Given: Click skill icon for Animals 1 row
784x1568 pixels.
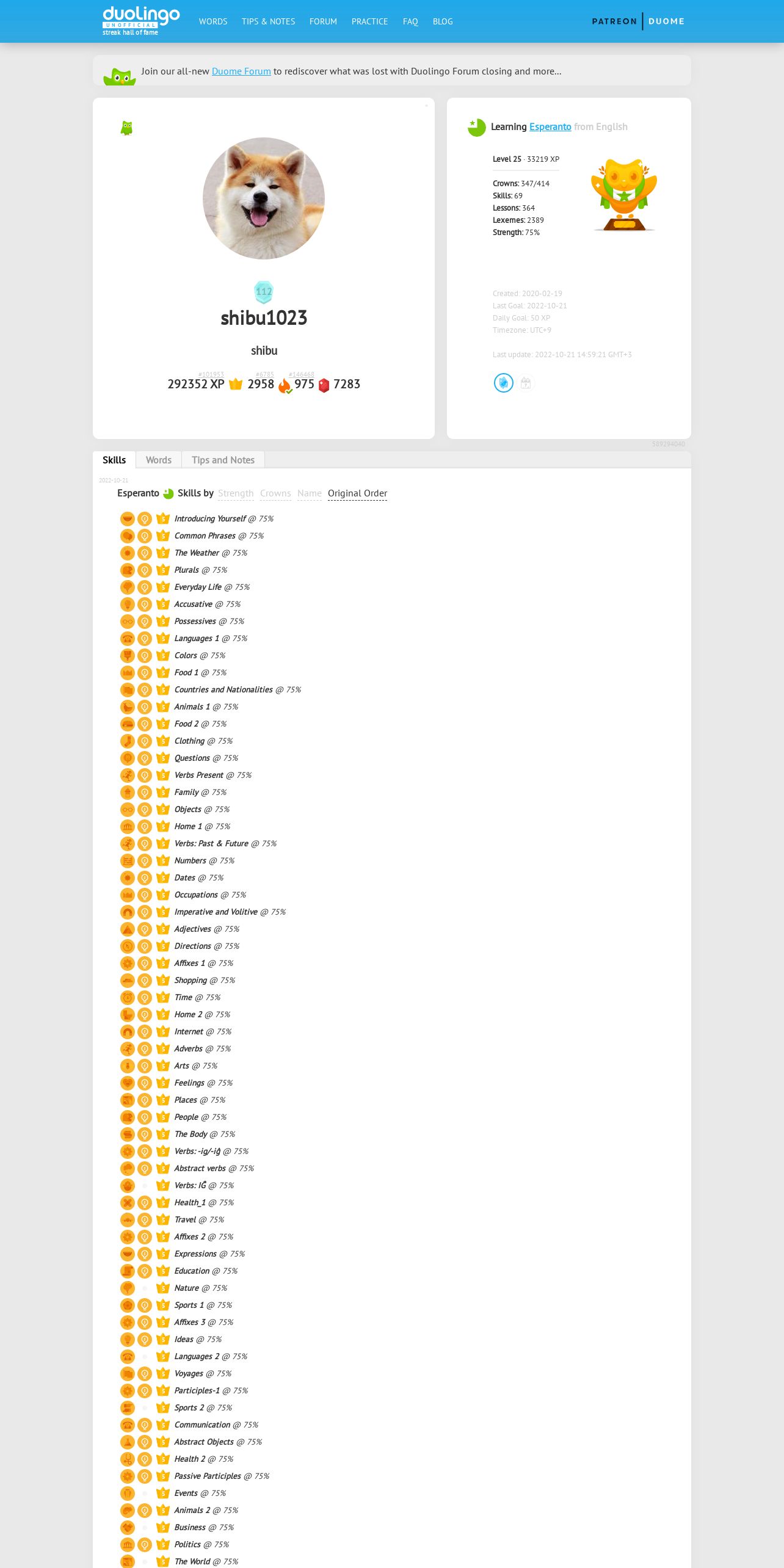Looking at the screenshot, I should pos(128,707).
